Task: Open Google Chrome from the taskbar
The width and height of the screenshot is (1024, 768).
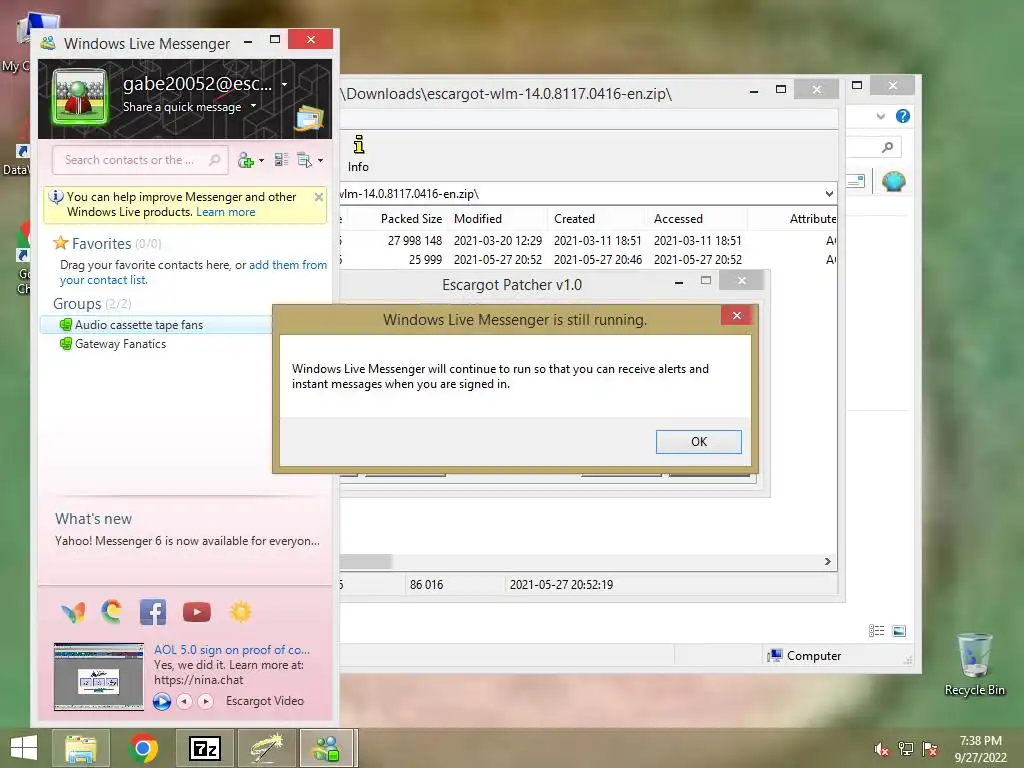Action: [x=143, y=748]
